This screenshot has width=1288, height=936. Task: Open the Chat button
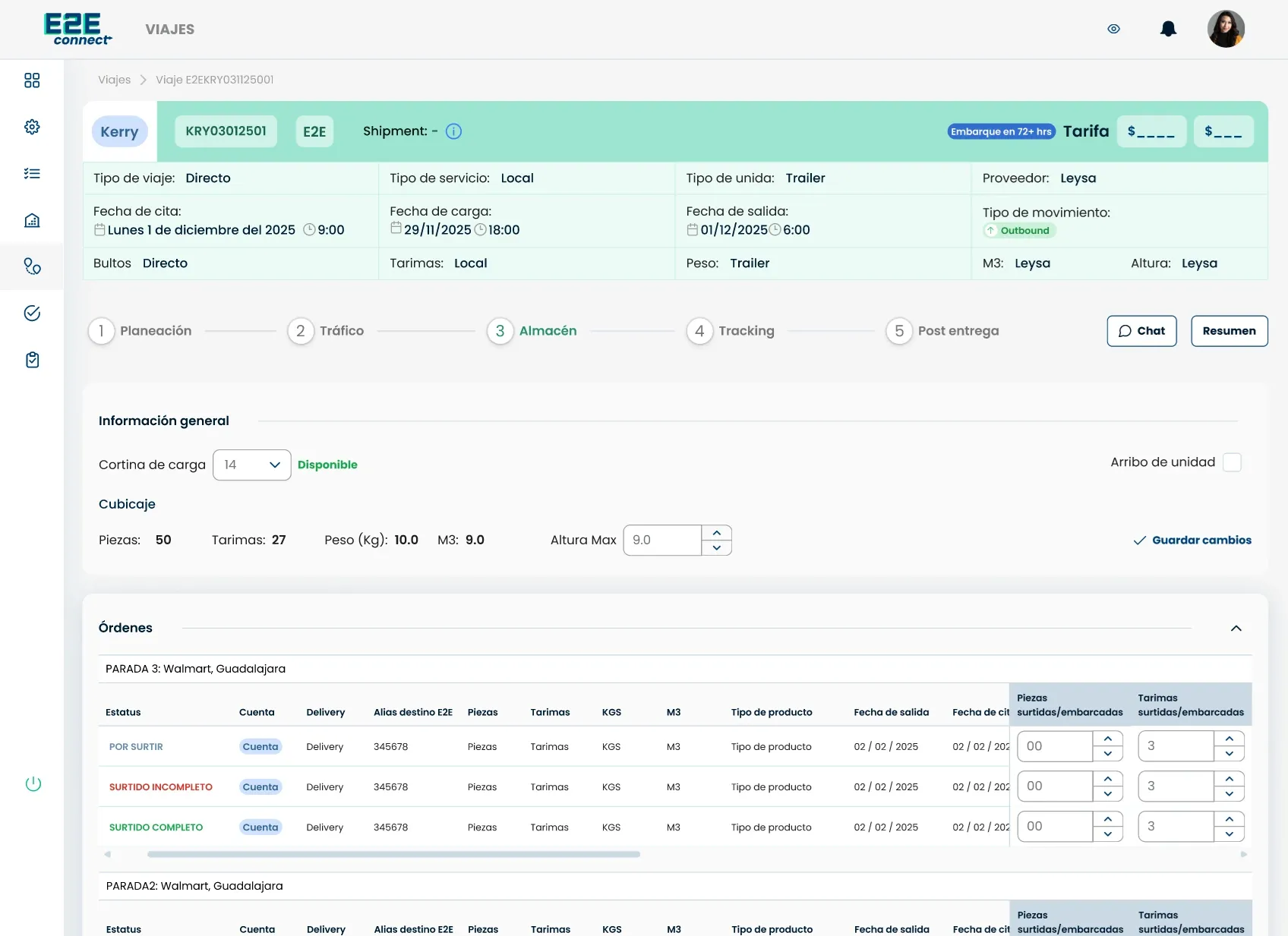click(1141, 331)
